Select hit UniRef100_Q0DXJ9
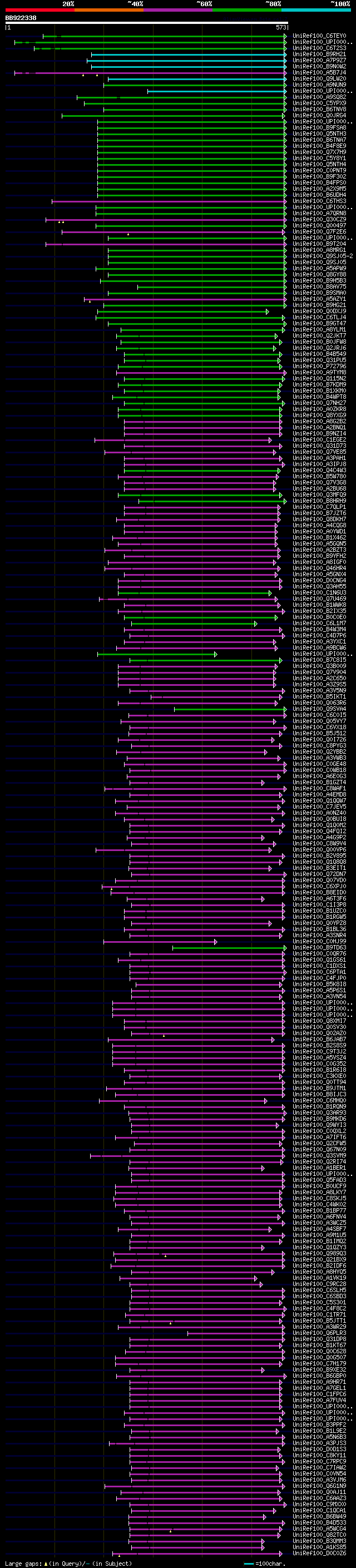The width and height of the screenshot is (356, 1568). pos(319,311)
